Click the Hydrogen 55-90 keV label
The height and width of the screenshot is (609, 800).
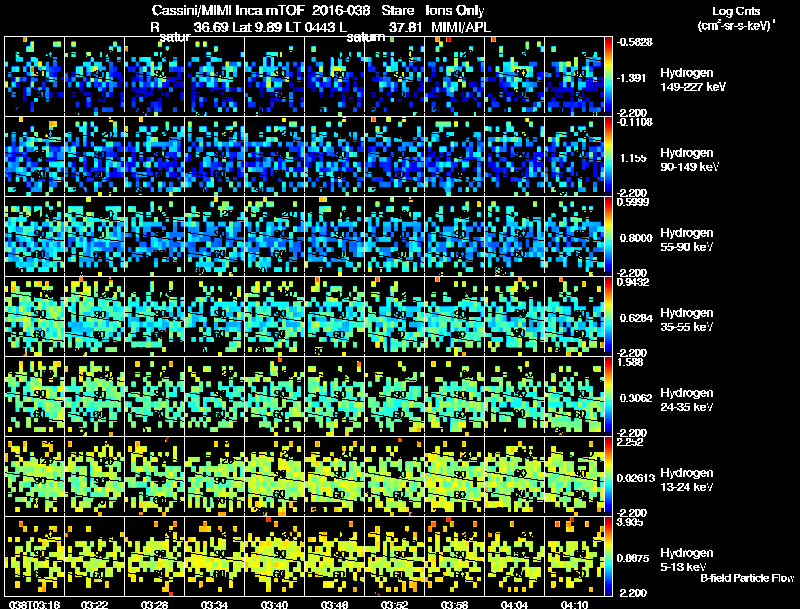[x=686, y=240]
